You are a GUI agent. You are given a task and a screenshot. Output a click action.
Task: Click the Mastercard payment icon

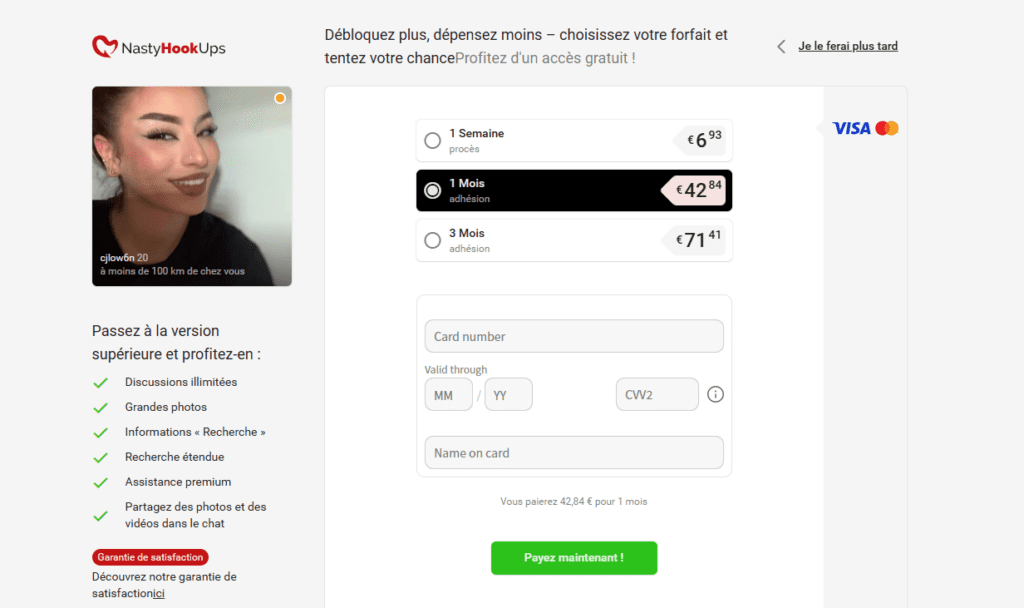tap(889, 128)
